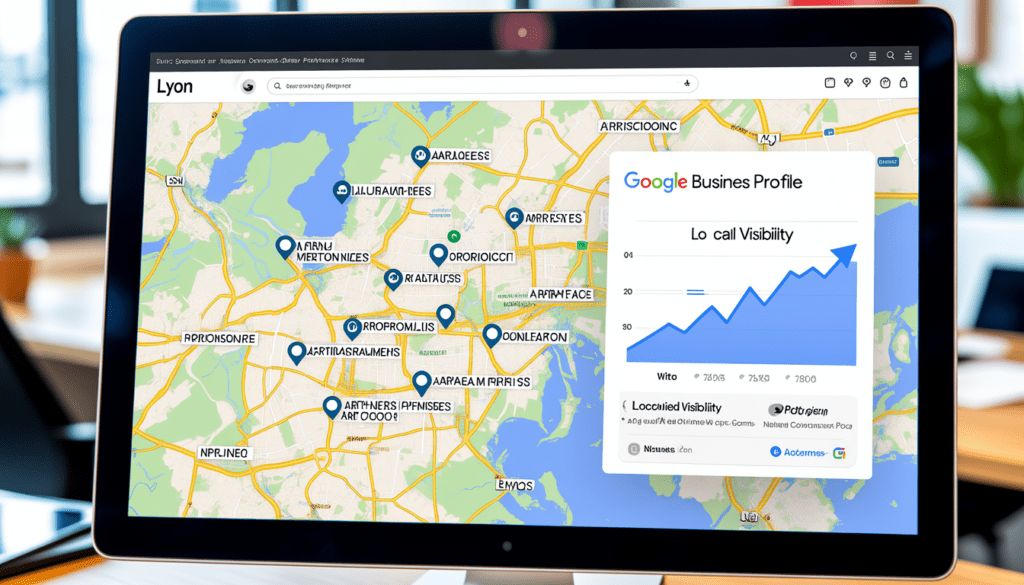Open the list menu icon in top dark bar

pyautogui.click(x=872, y=56)
